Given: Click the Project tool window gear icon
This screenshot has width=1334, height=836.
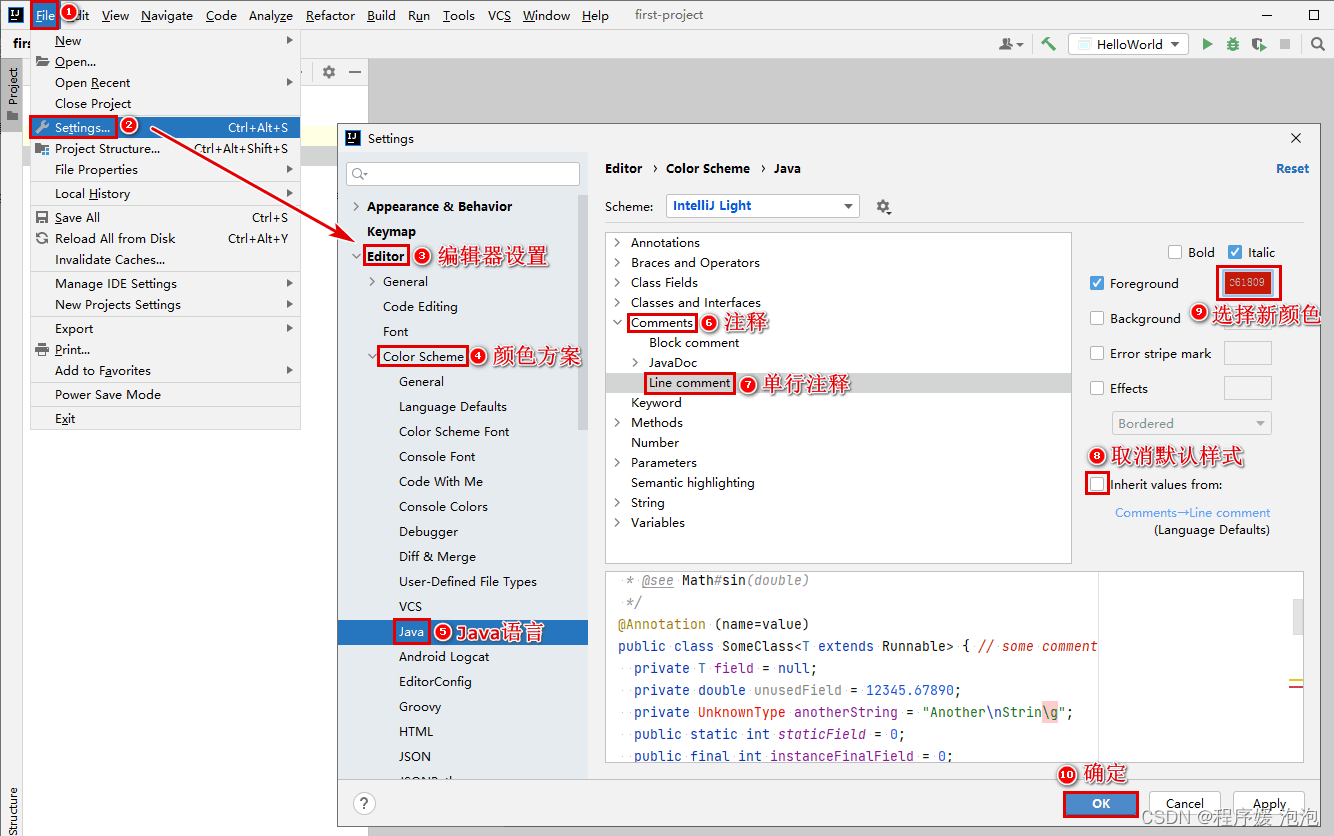Looking at the screenshot, I should click(x=329, y=72).
